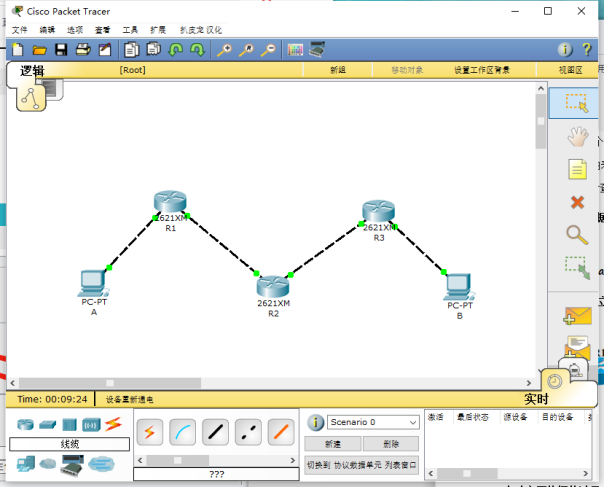
Task: Select the End Devices category icon
Action: point(25,464)
